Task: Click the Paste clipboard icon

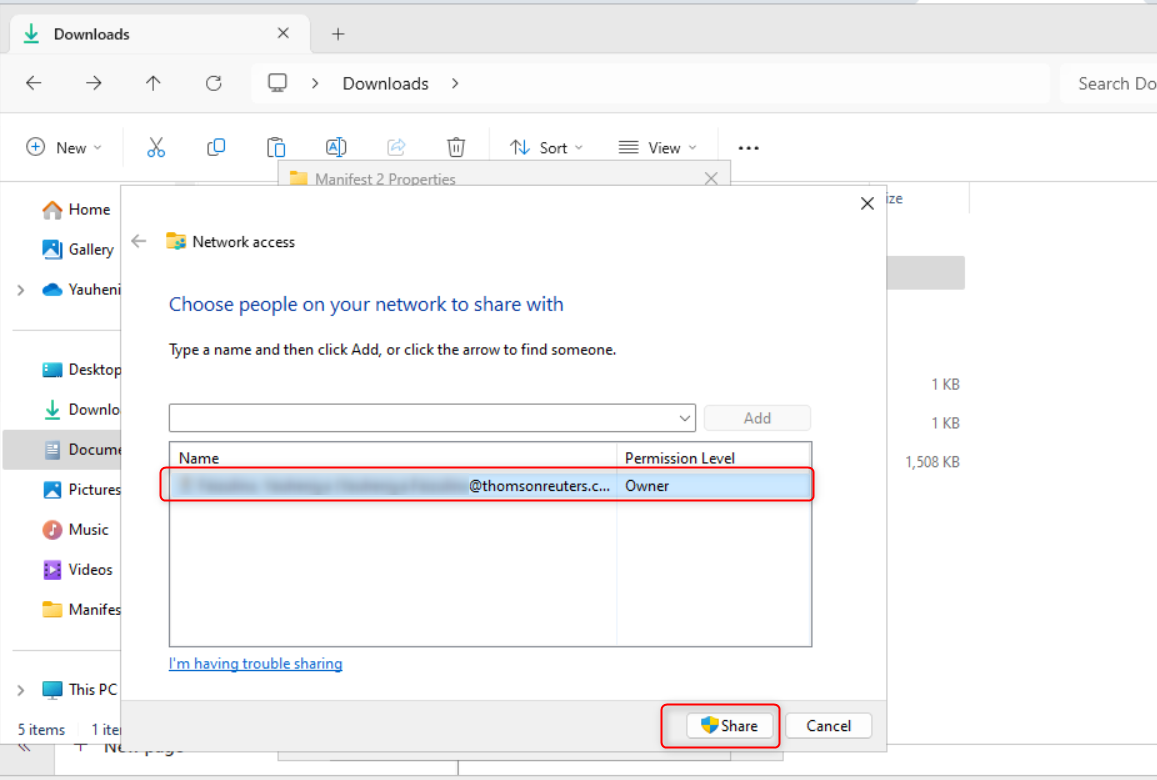Action: click(x=276, y=148)
